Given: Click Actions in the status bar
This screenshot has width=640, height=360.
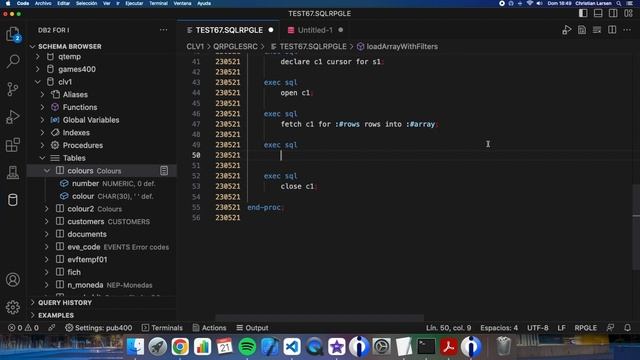Looking at the screenshot, I should coord(209,328).
